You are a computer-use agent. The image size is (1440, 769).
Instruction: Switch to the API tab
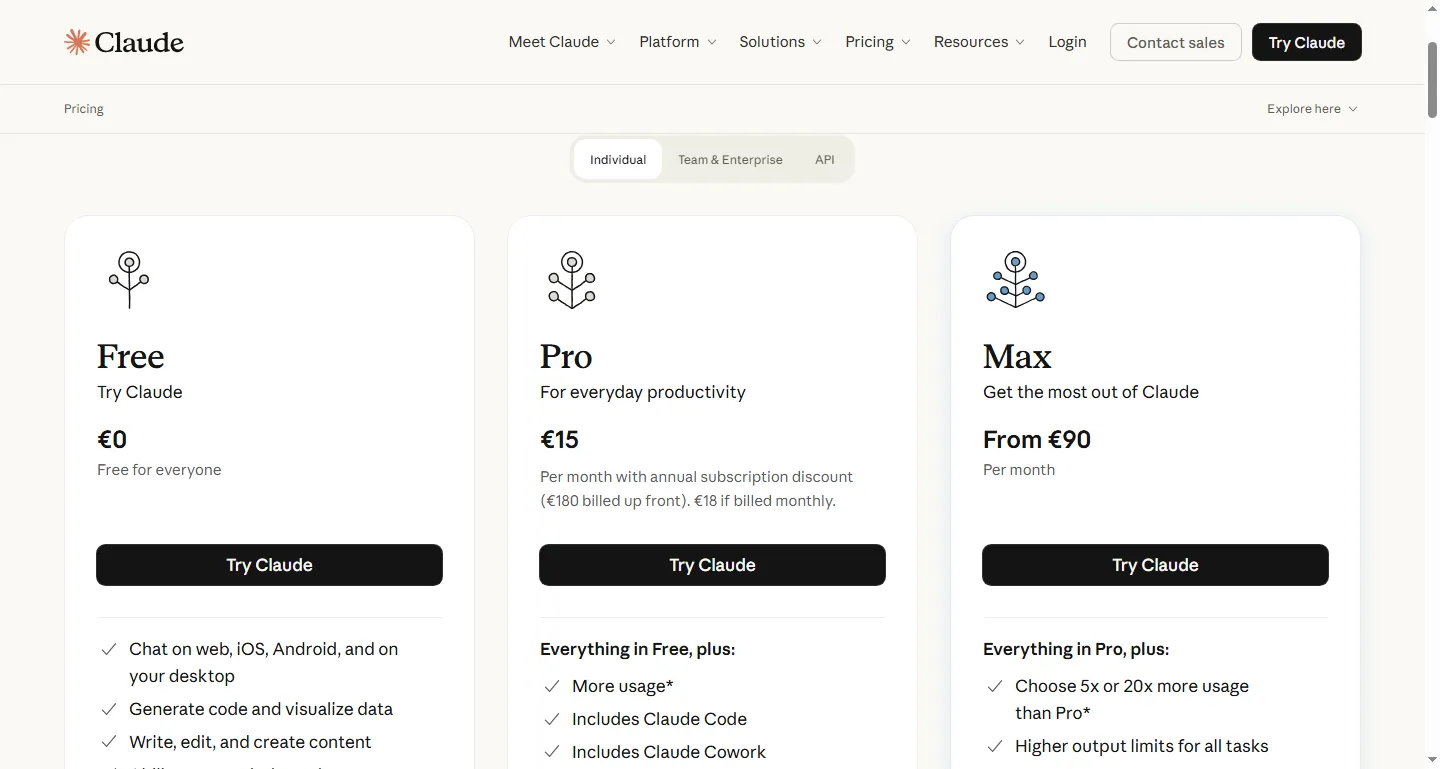(824, 159)
